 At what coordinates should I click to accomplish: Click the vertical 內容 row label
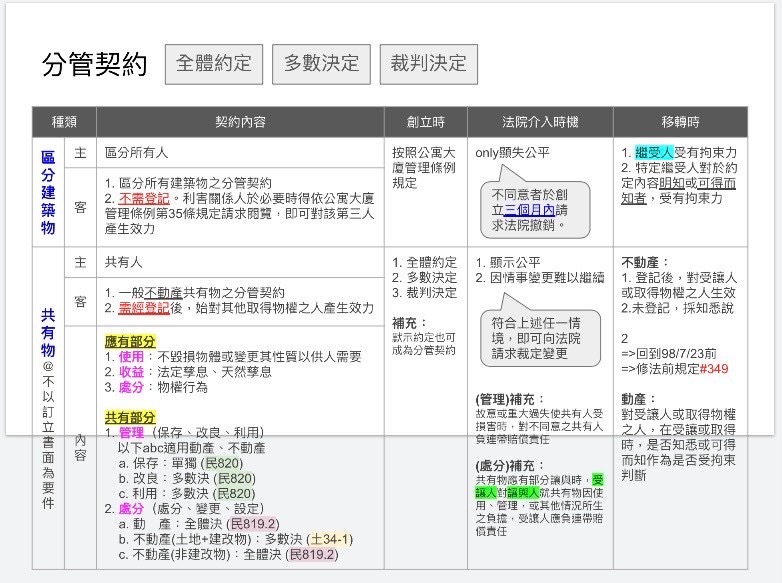[80, 447]
